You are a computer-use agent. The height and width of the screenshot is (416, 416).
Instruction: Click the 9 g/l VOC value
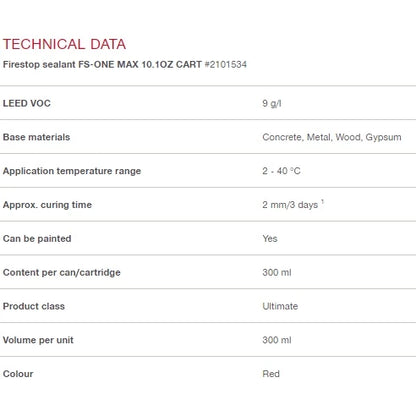pos(272,103)
